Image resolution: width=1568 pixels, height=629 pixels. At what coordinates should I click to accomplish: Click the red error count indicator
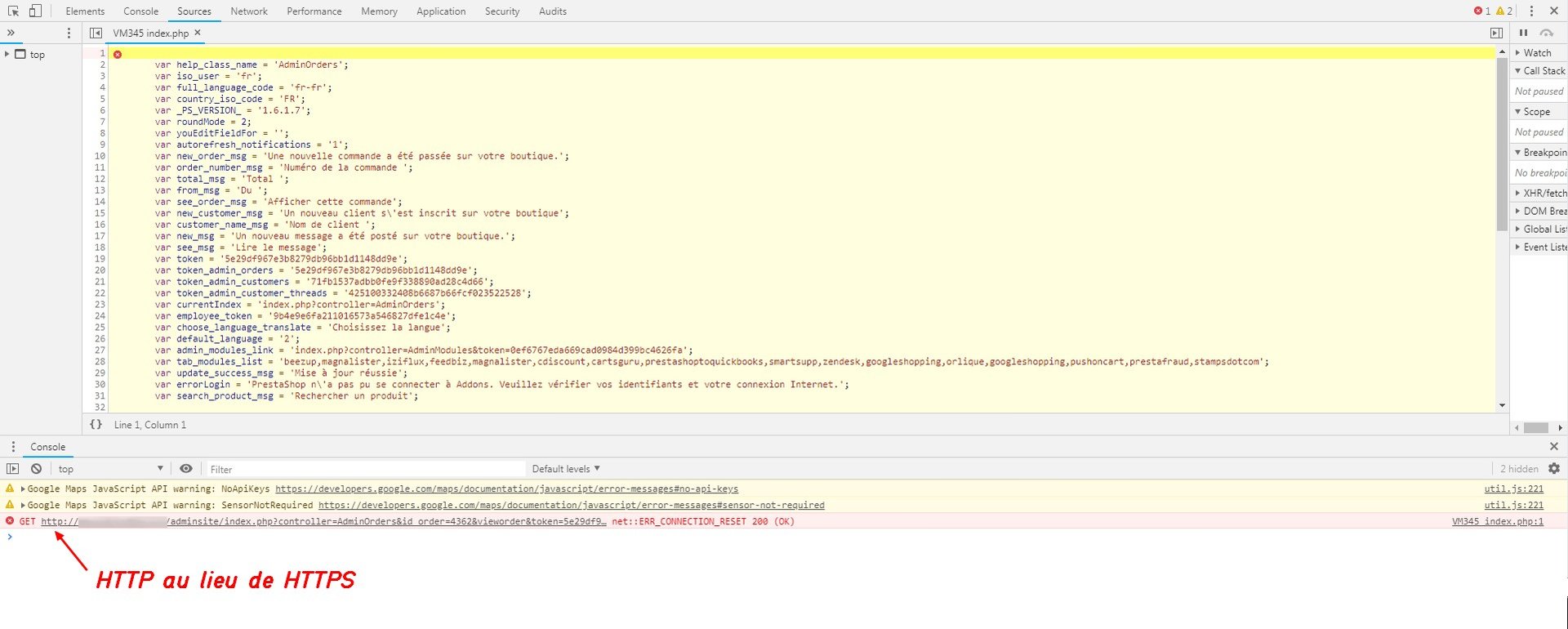point(1482,11)
